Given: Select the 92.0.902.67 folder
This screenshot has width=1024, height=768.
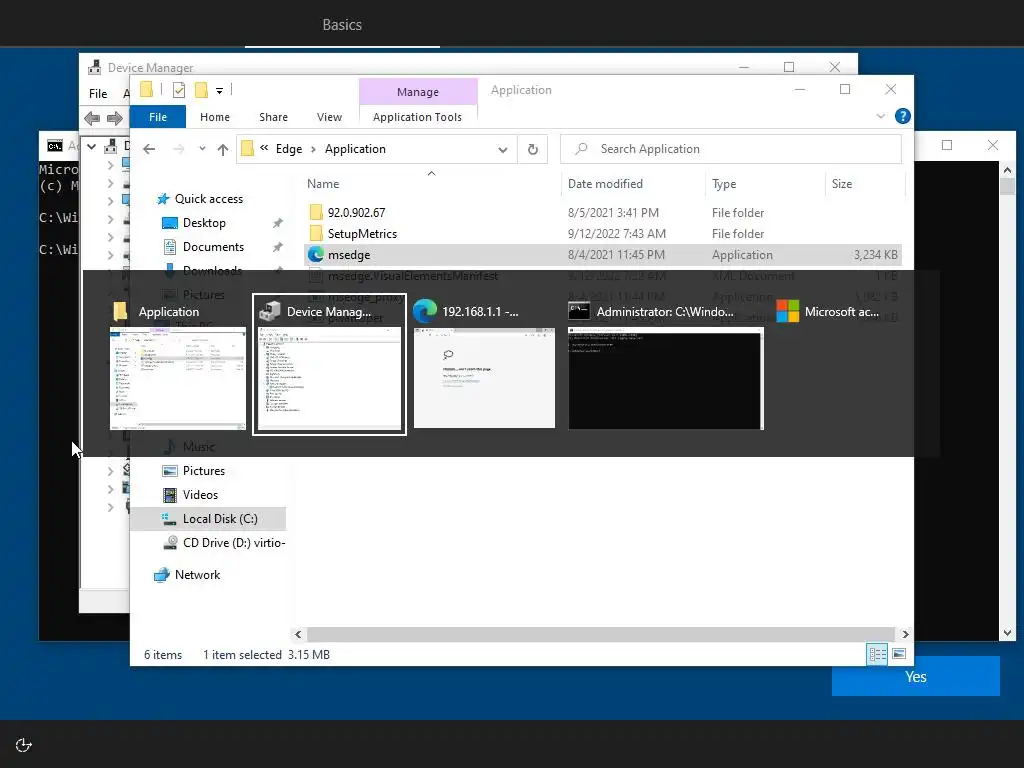Looking at the screenshot, I should pyautogui.click(x=356, y=212).
